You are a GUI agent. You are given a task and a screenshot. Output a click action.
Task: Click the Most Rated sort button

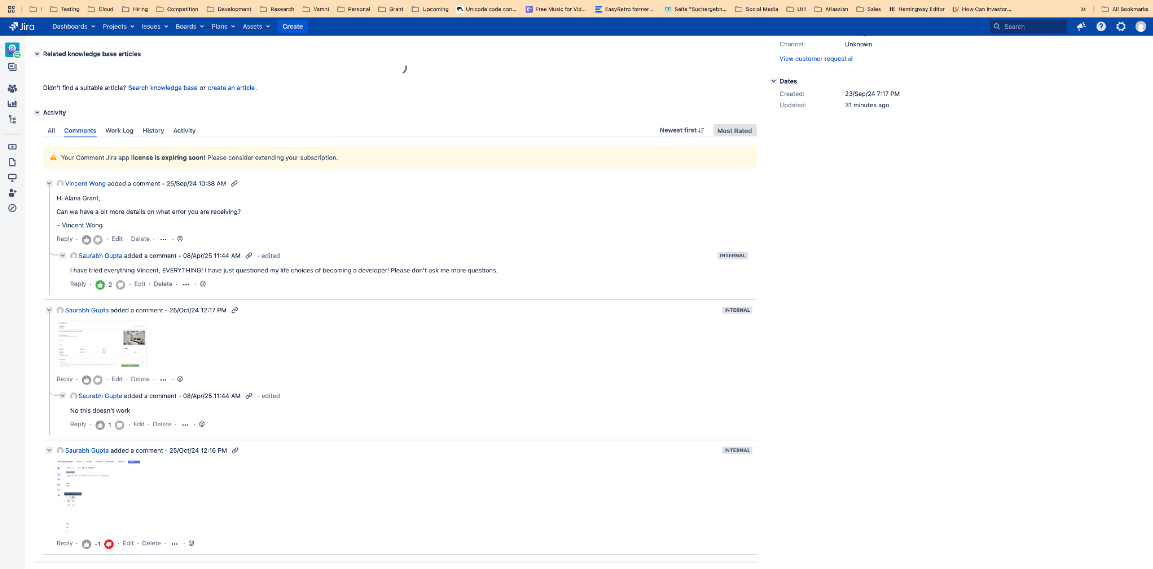(735, 131)
